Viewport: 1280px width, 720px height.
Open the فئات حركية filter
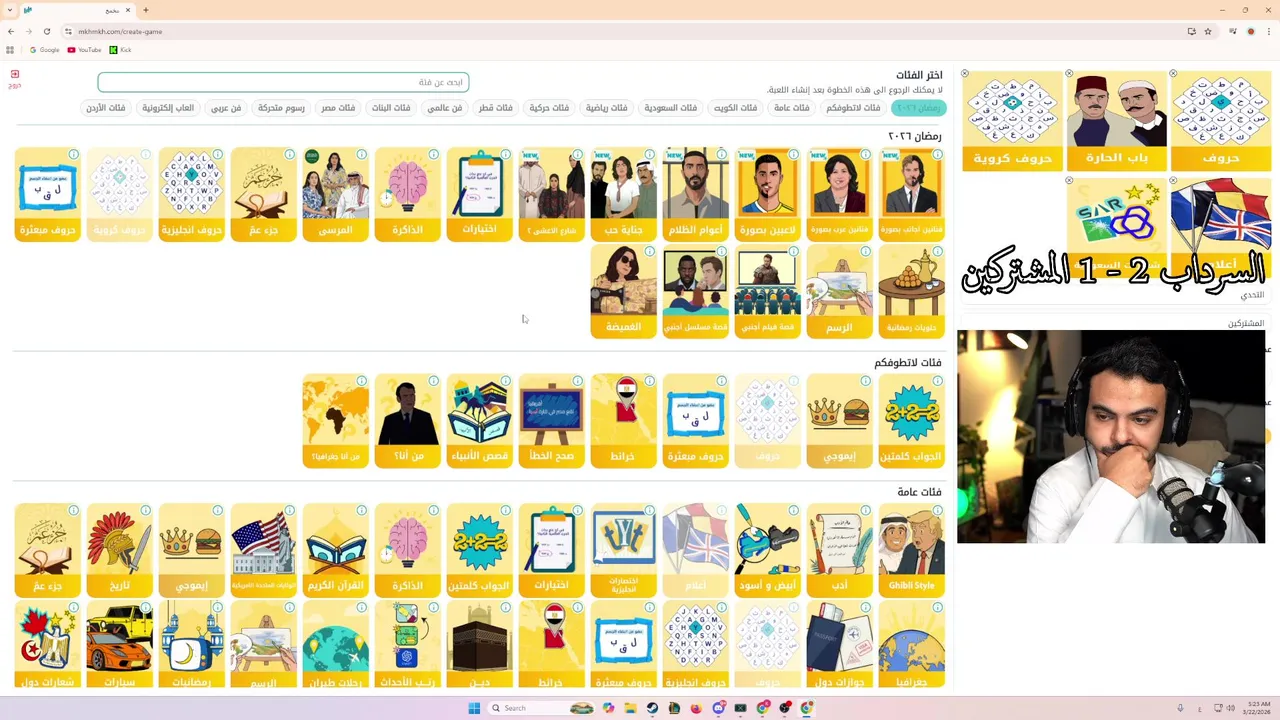(x=549, y=108)
